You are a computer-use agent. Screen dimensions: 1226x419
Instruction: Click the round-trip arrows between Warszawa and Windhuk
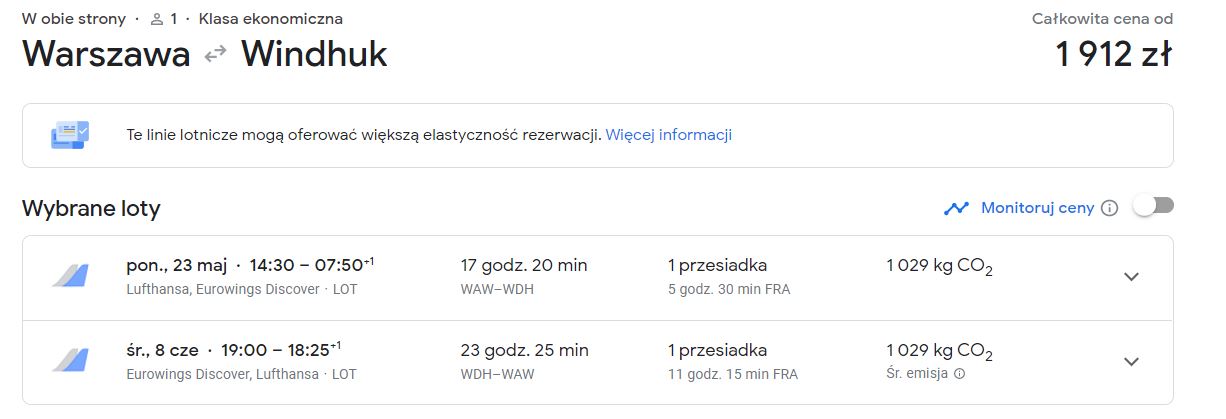click(215, 54)
